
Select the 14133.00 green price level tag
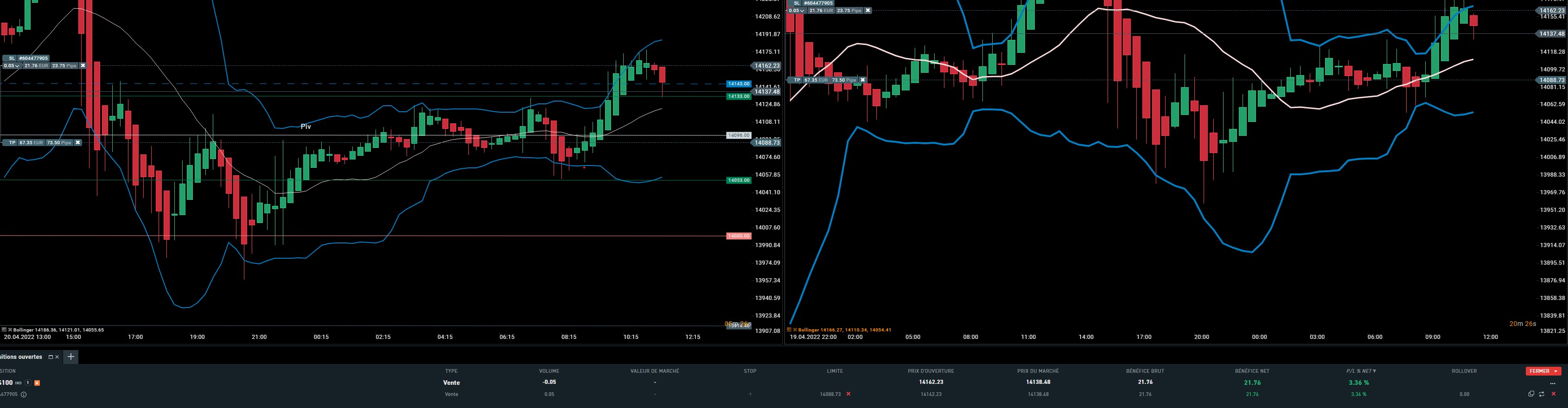(x=739, y=96)
